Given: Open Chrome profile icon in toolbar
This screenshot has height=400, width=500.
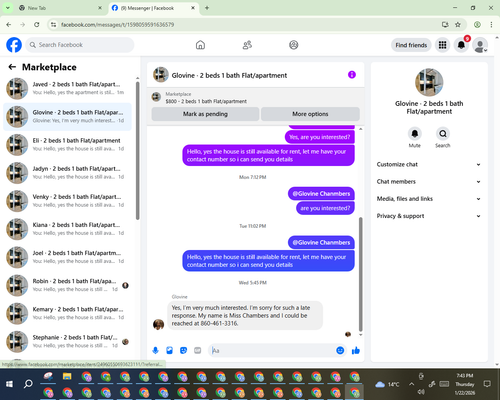Looking at the screenshot, I should click(x=477, y=25).
